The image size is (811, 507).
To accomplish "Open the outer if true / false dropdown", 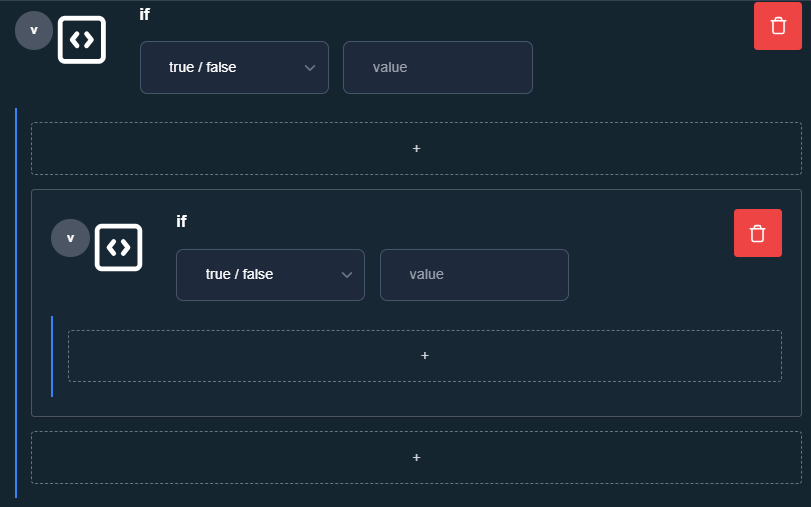I will tap(234, 67).
